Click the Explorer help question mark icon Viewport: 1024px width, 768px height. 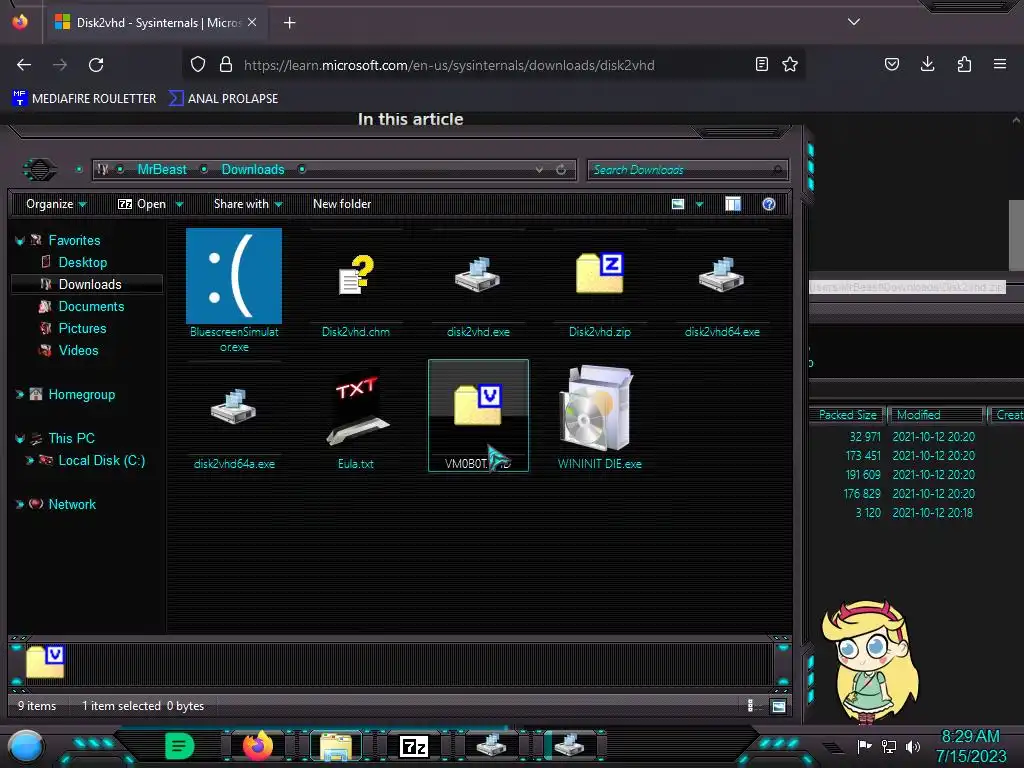(x=769, y=204)
